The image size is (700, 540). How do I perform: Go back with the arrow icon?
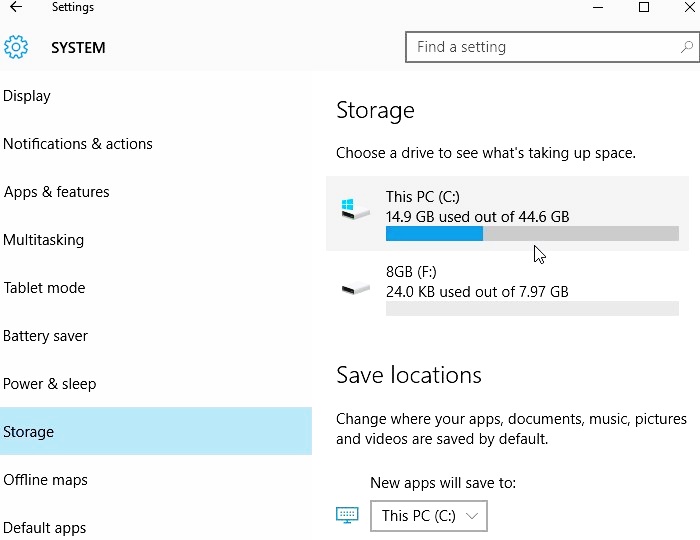click(x=16, y=7)
